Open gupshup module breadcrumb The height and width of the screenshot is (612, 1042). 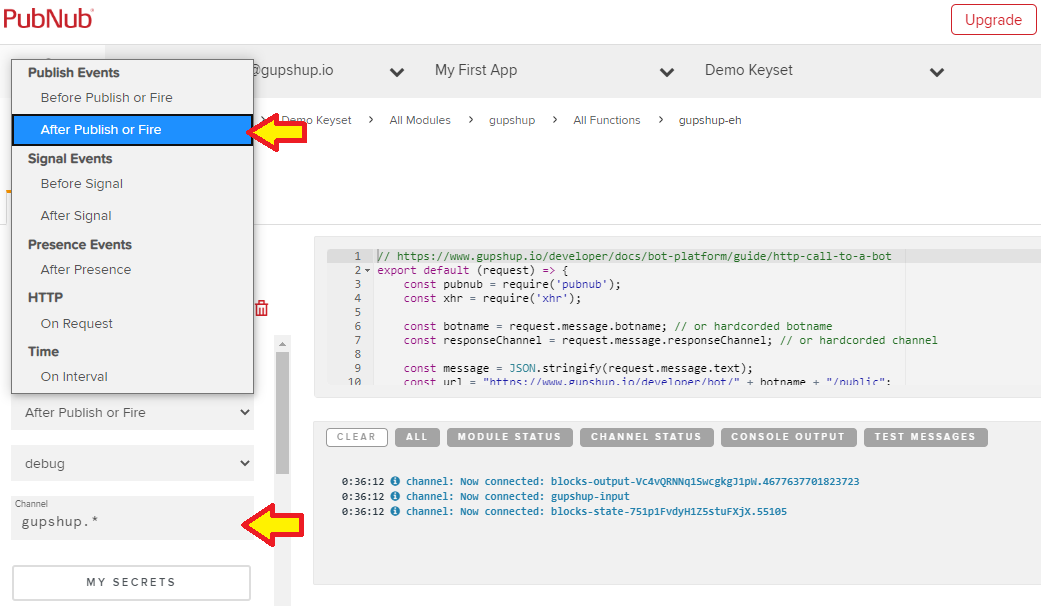coord(512,120)
